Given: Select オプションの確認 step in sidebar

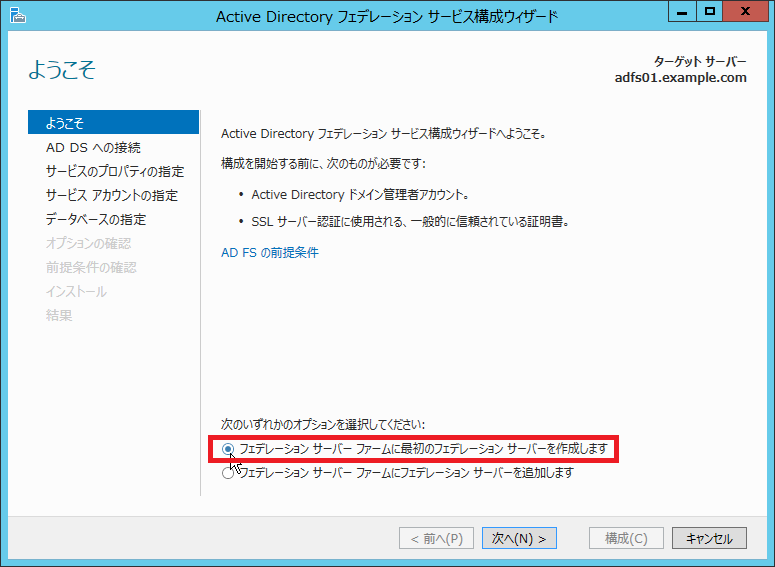Looking at the screenshot, I should coord(88,243).
